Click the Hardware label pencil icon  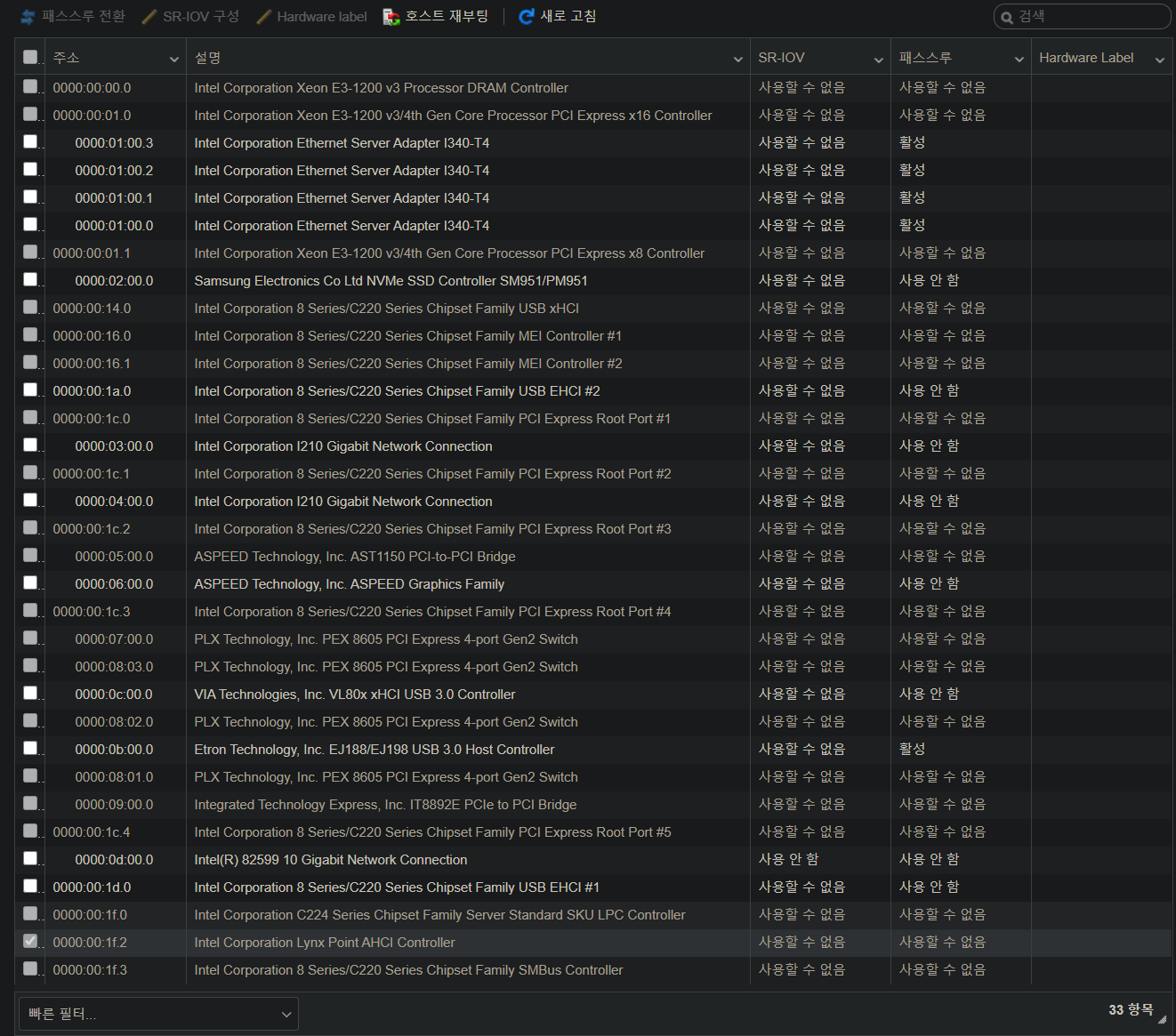[263, 17]
